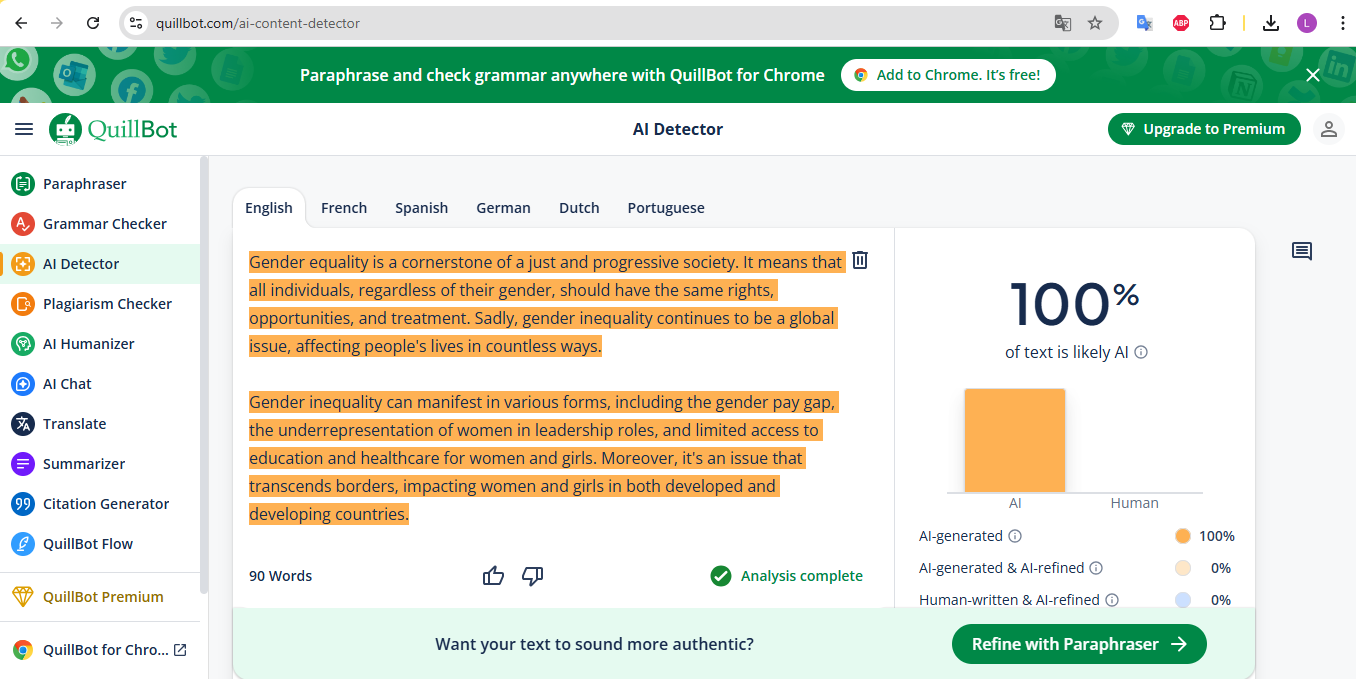Viewport: 1356px width, 679px height.
Task: Open the browser downloads
Action: pyautogui.click(x=1271, y=23)
